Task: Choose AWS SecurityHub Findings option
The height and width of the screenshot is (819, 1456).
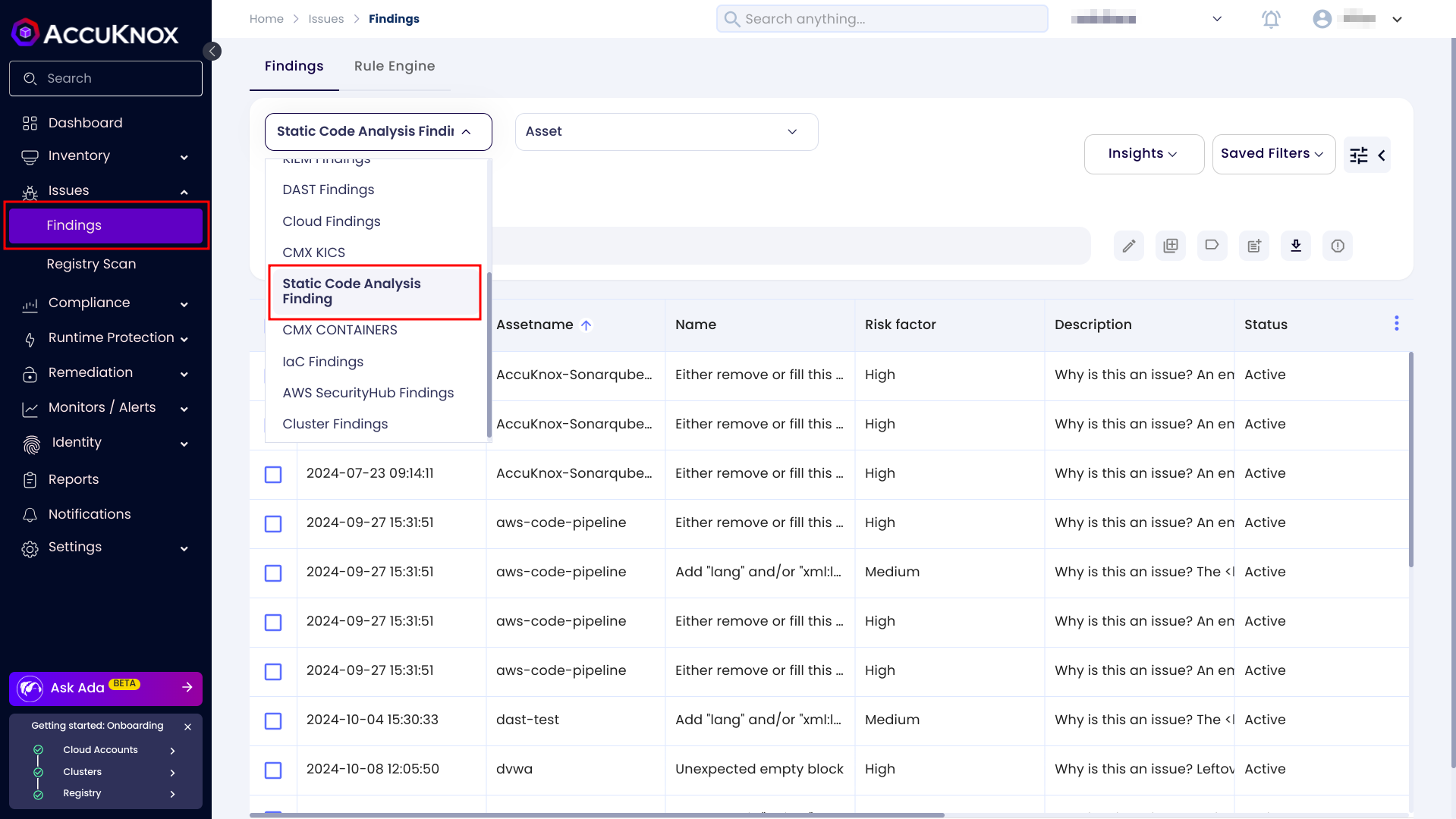Action: point(368,393)
